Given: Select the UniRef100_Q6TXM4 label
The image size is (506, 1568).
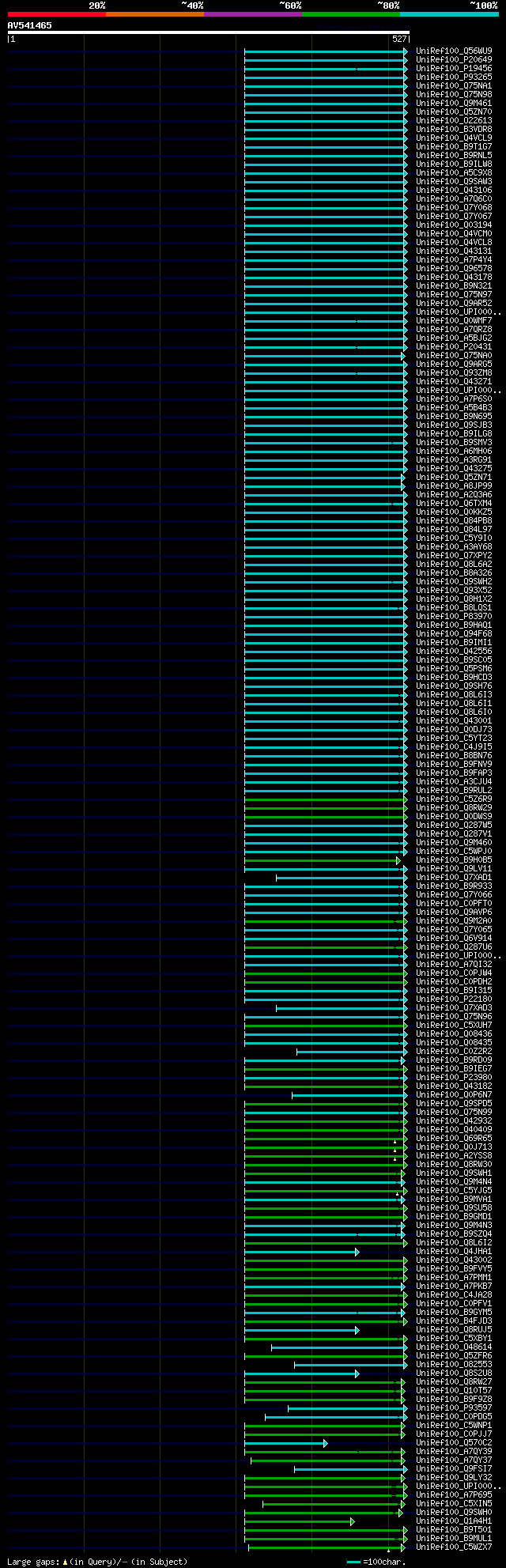Looking at the screenshot, I should 454,503.
